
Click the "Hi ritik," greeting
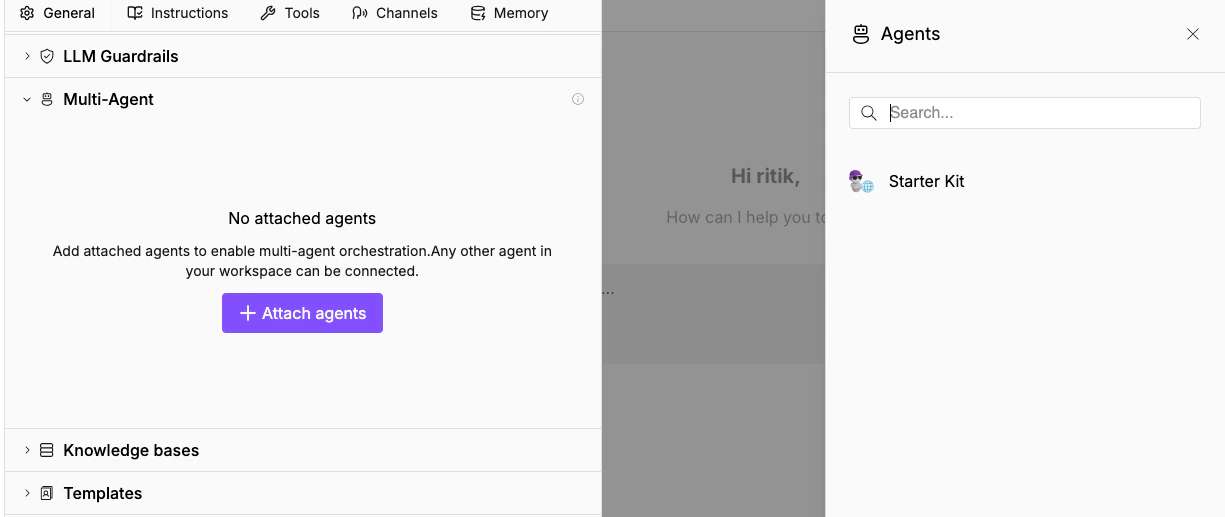(x=765, y=176)
